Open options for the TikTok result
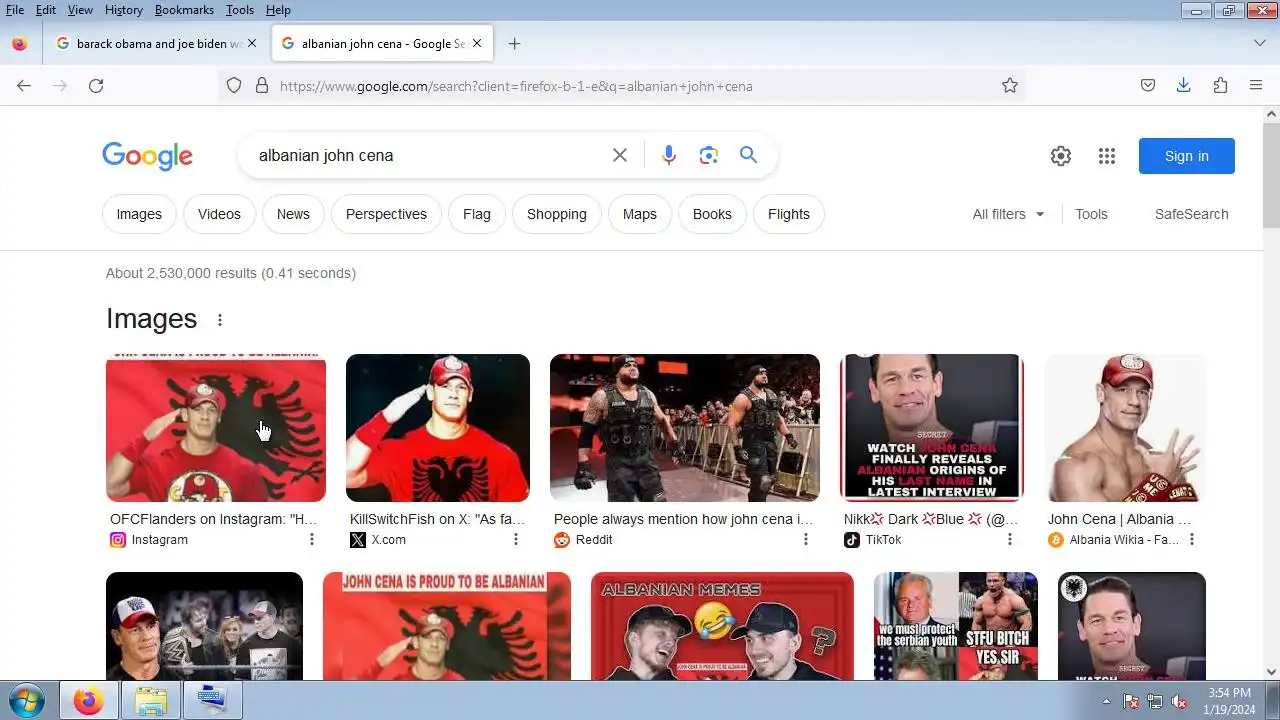The image size is (1280, 720). (1010, 540)
